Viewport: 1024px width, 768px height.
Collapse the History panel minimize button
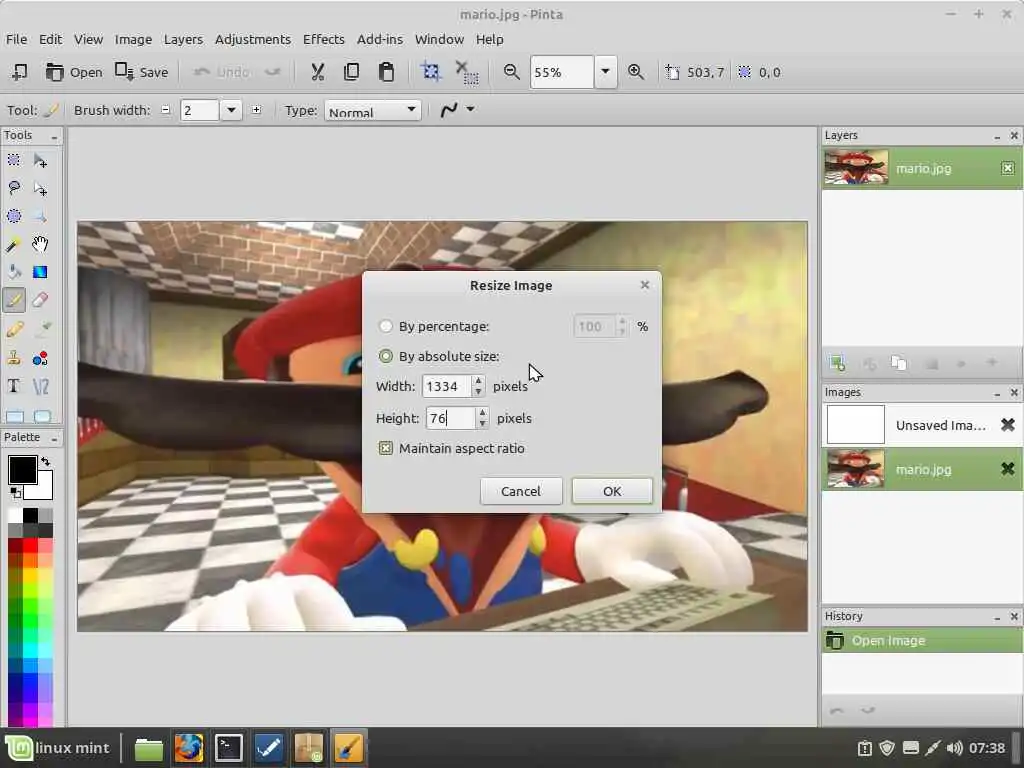pyautogui.click(x=997, y=617)
